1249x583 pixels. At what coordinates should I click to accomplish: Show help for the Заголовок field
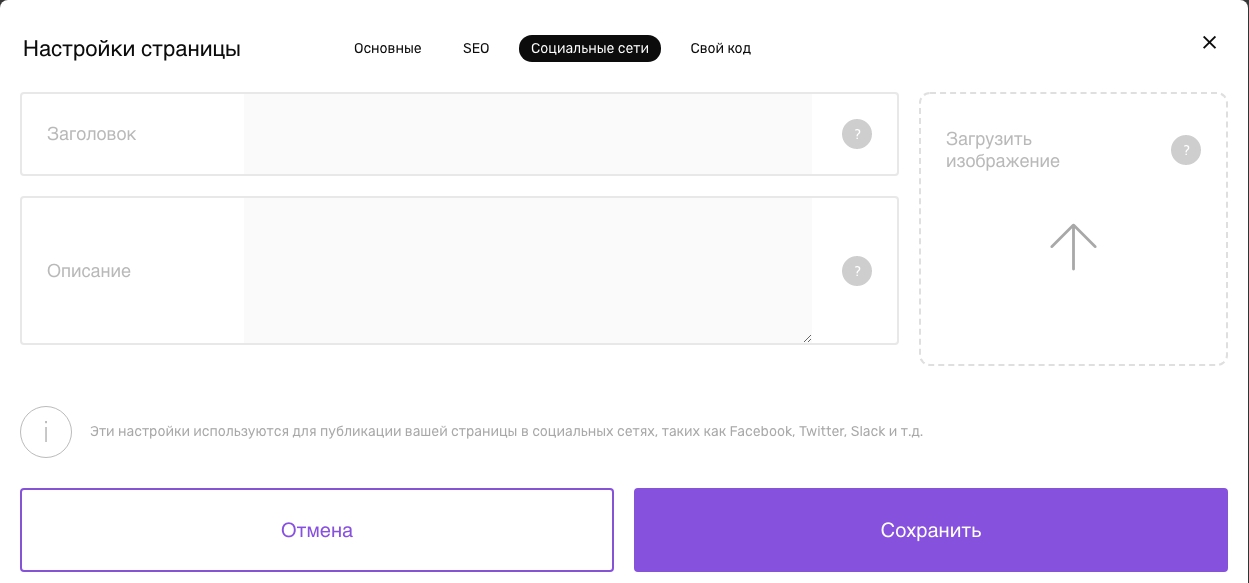857,134
